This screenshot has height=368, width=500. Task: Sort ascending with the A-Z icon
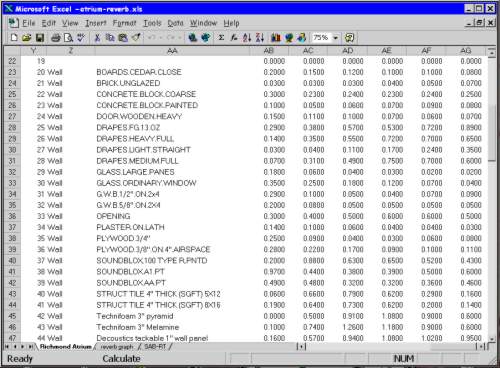tap(247, 38)
